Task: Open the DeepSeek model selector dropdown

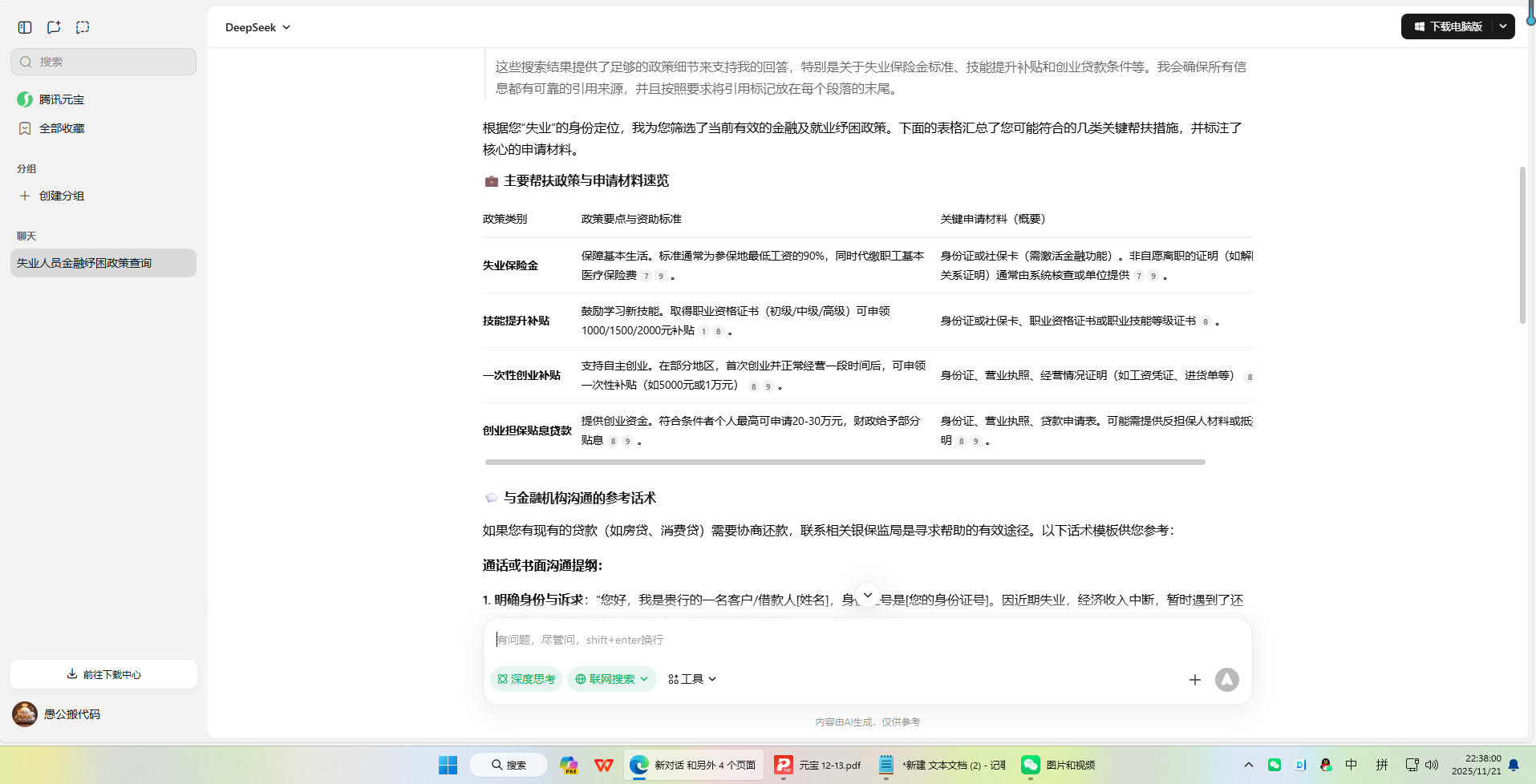Action: [x=257, y=26]
